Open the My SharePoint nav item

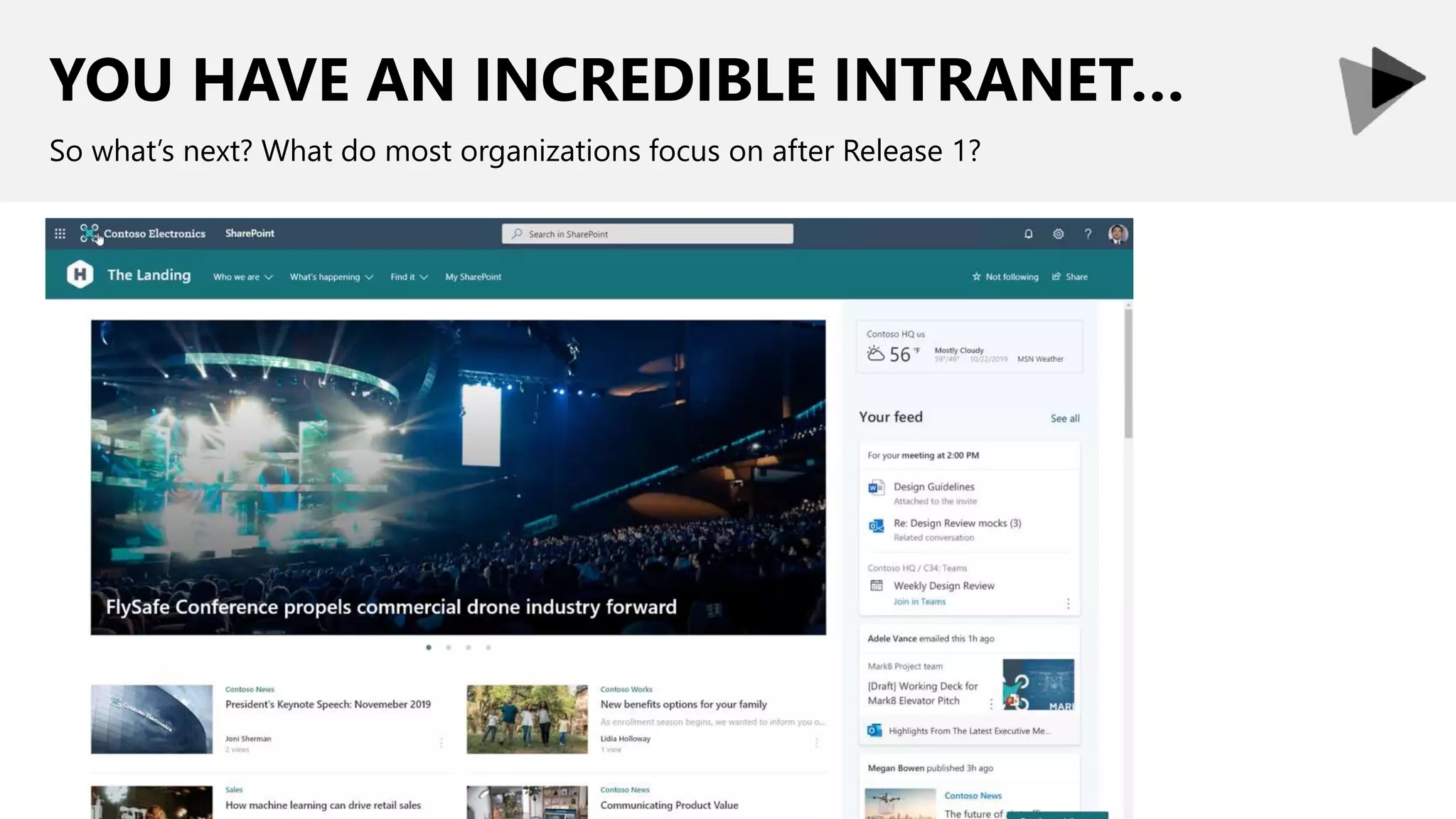pos(473,277)
